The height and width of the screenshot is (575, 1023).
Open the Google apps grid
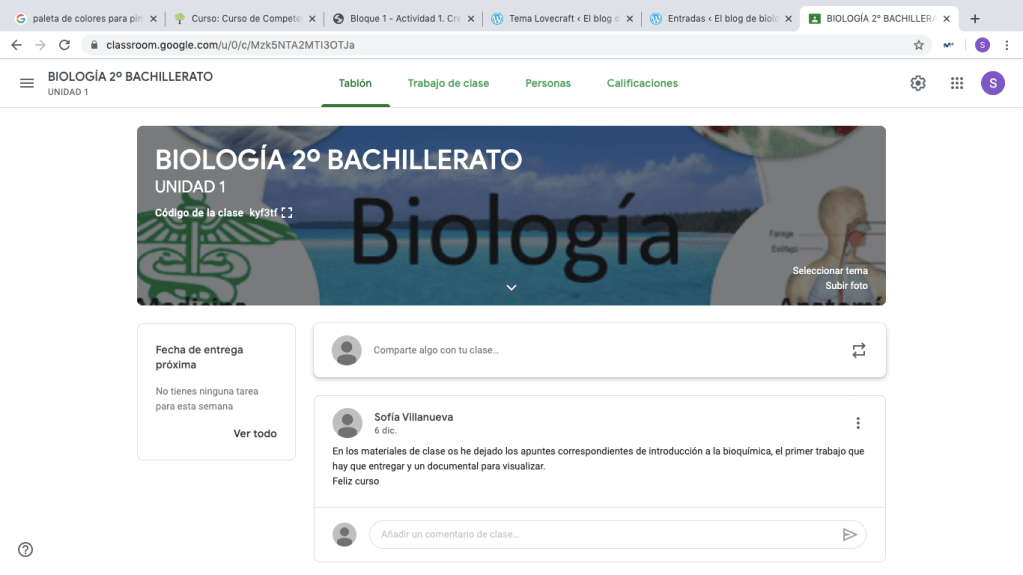(956, 83)
